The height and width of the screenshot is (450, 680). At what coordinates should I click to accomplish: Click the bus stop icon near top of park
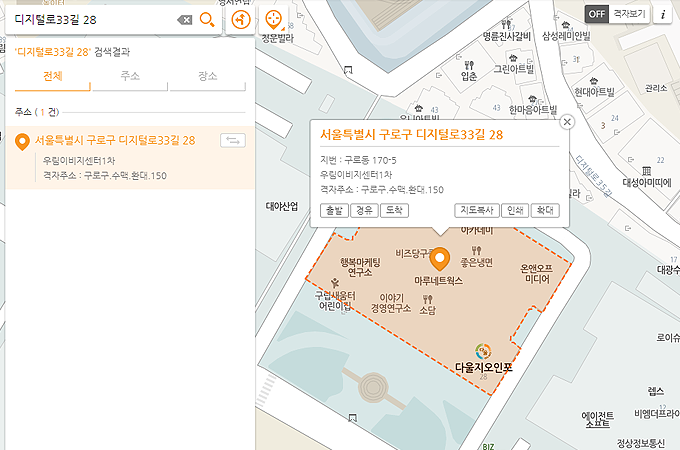click(x=348, y=69)
